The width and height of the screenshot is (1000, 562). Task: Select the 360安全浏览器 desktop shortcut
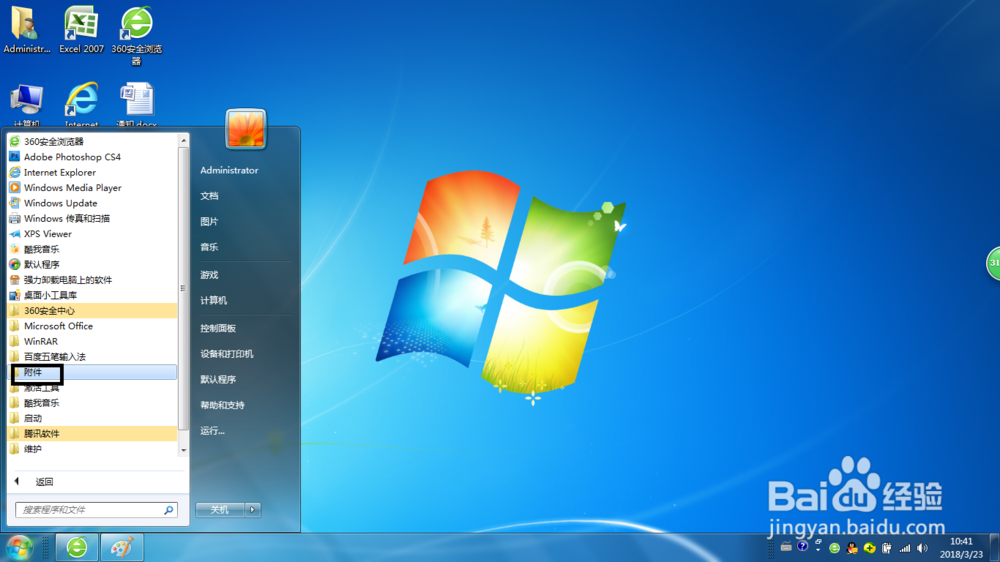pyautogui.click(x=136, y=35)
